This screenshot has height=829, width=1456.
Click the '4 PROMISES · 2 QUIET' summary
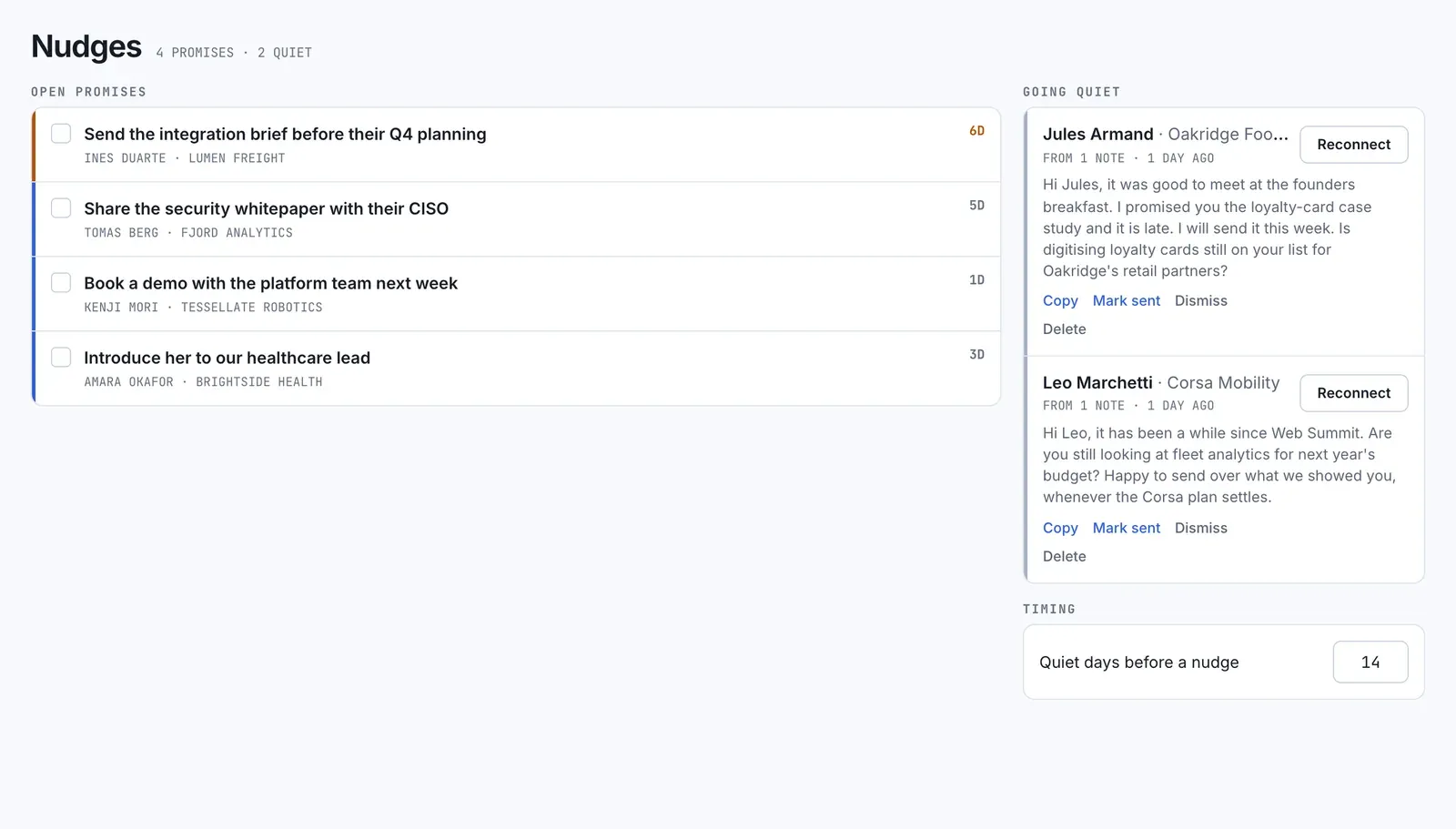click(234, 53)
